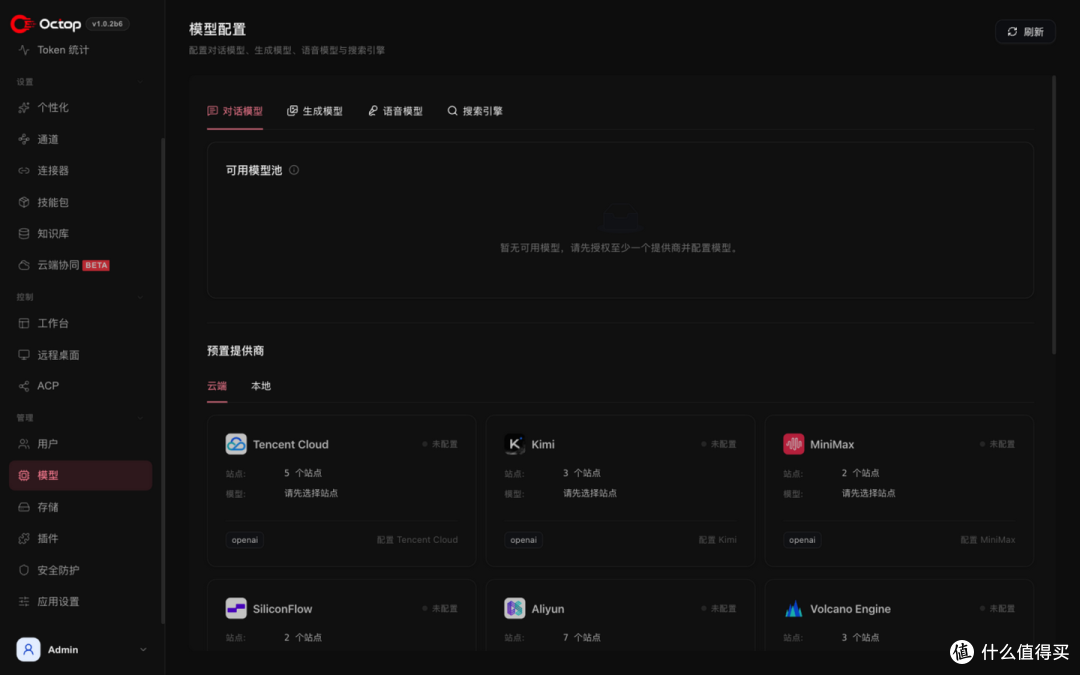The image size is (1080, 675).
Task: Click the 配置 Tencent Cloud link
Action: click(417, 540)
